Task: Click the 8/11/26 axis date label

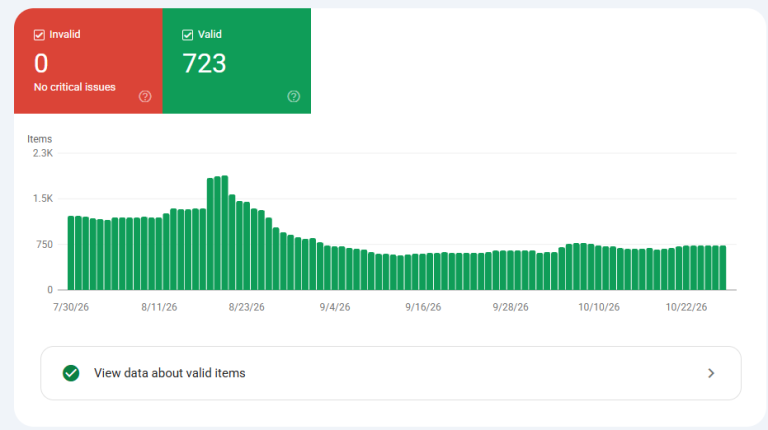Action: tap(159, 307)
